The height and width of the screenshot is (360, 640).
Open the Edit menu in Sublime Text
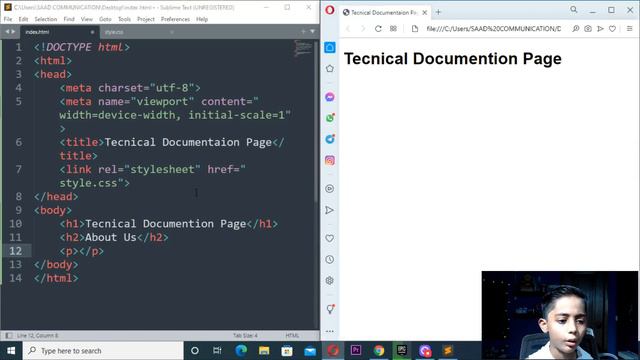(x=23, y=19)
